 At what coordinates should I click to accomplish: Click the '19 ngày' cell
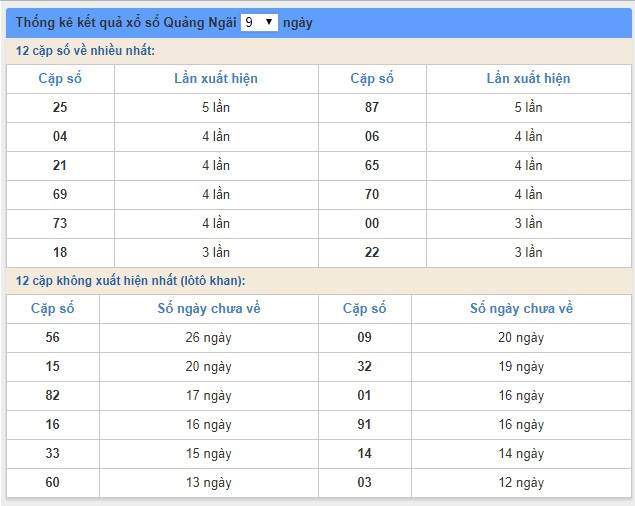click(x=521, y=367)
